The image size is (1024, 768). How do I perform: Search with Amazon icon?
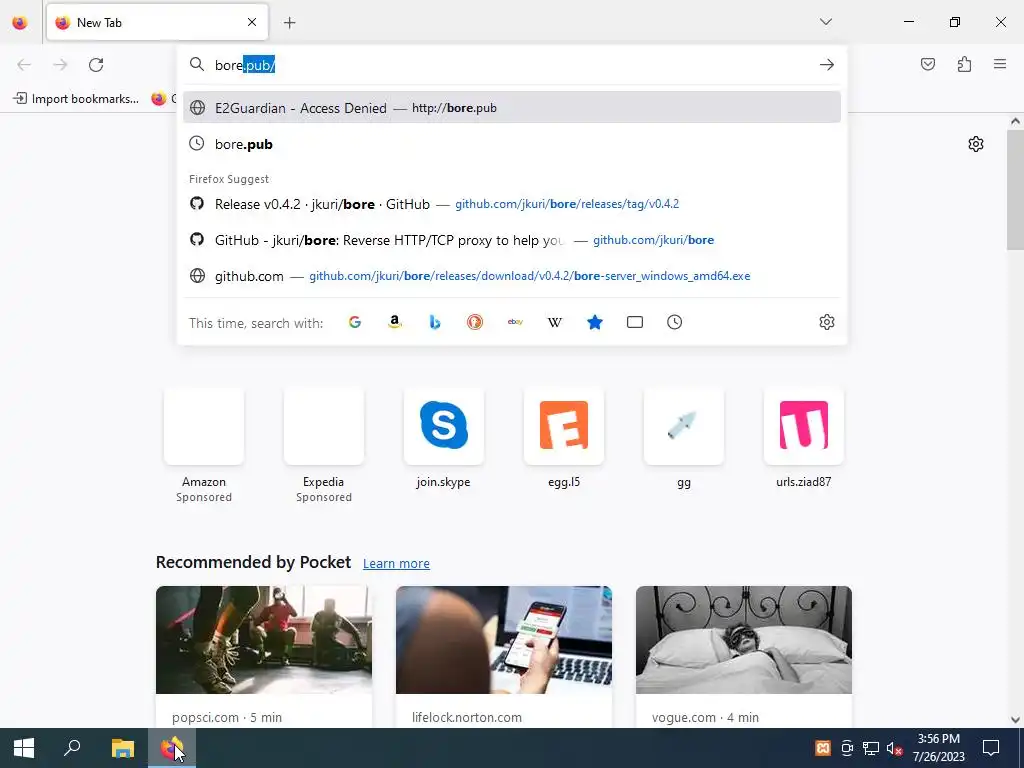click(394, 322)
